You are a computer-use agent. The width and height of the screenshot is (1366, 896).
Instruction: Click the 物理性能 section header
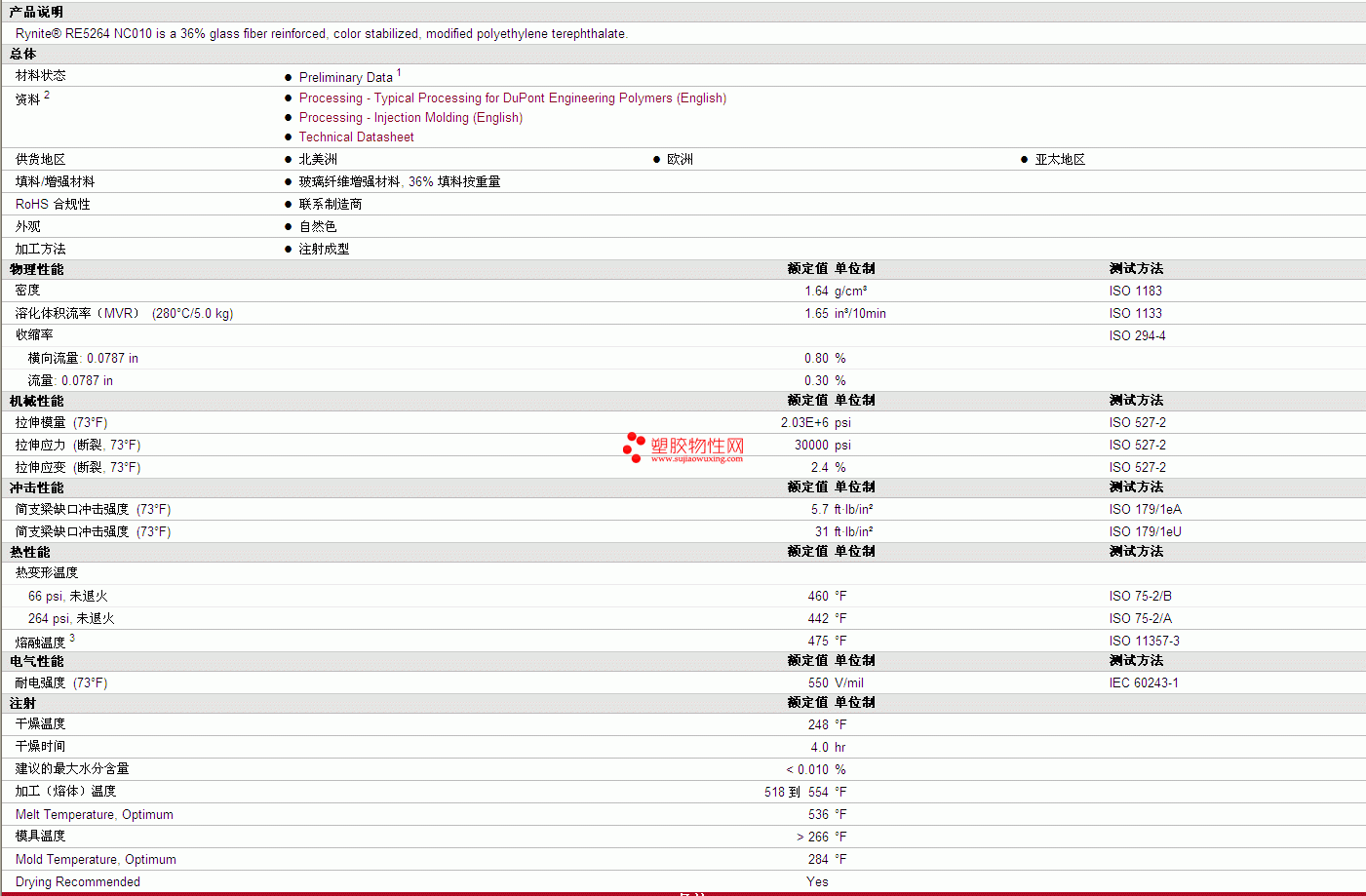coord(36,269)
